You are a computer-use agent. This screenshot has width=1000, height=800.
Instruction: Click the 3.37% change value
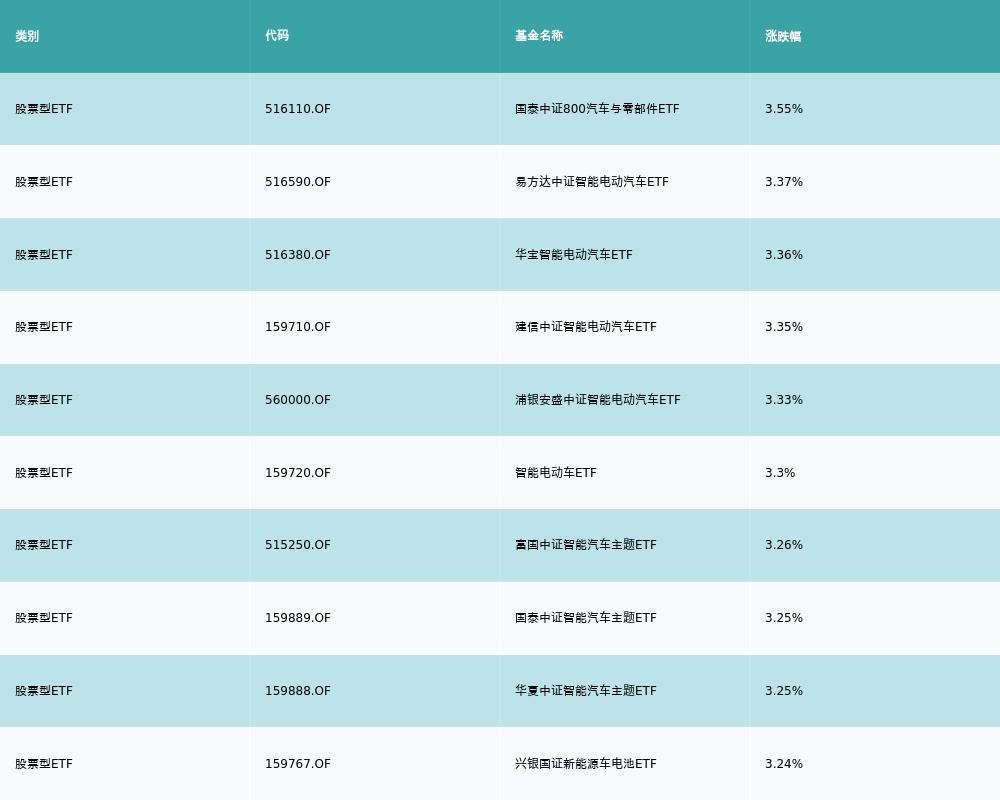point(784,182)
